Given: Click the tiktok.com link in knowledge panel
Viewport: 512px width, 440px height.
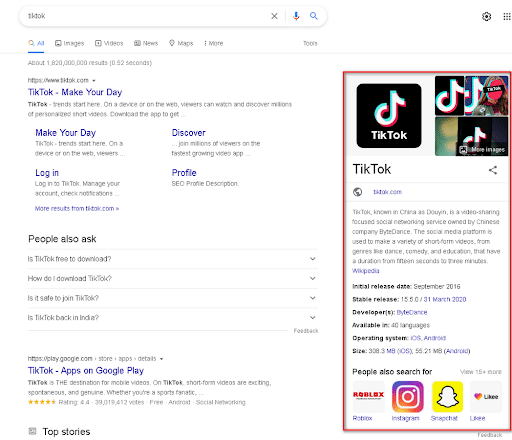Looking at the screenshot, I should [387, 192].
